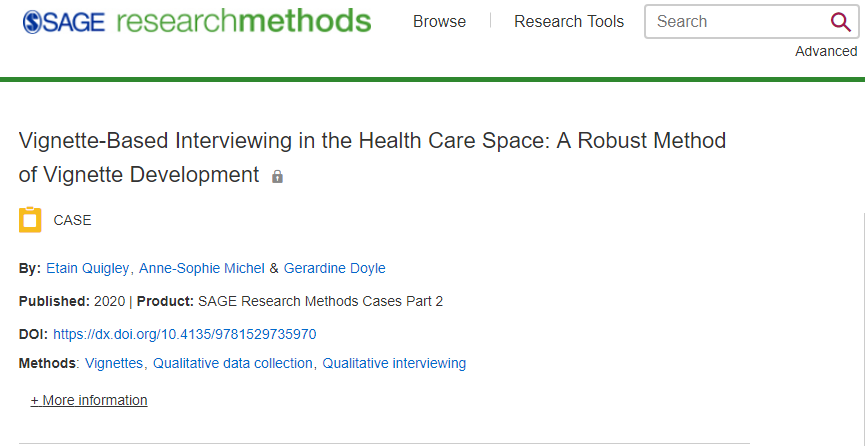Viewport: 865px width, 446px height.
Task: Open the Qualitative interviewing method link
Action: [x=394, y=363]
